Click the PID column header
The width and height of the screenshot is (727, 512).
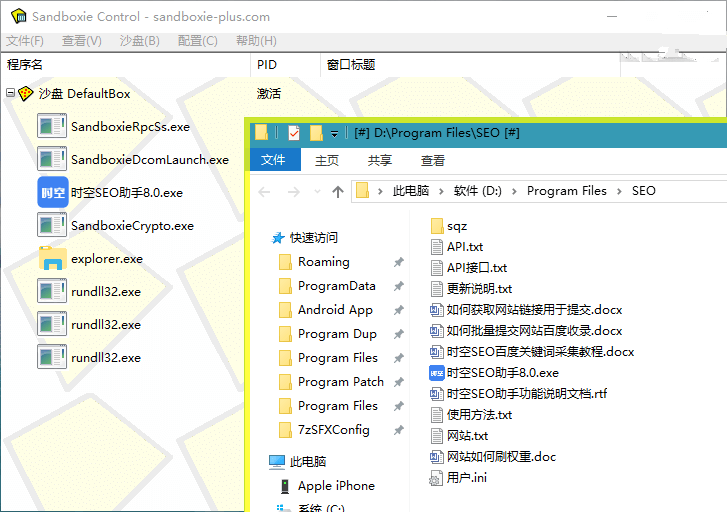tap(266, 65)
